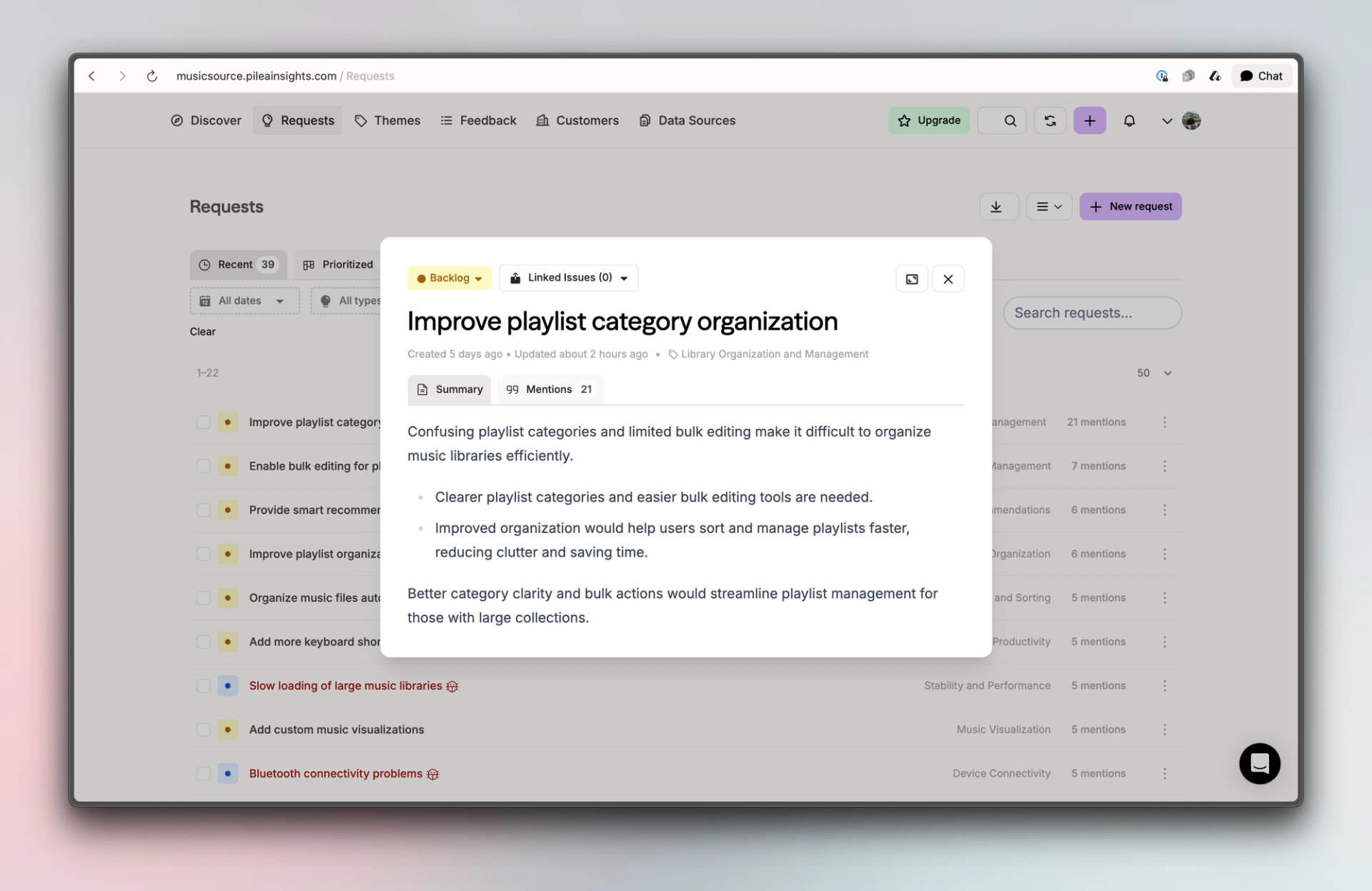Reload the page with the refresh icon
1372x891 pixels.
(151, 76)
